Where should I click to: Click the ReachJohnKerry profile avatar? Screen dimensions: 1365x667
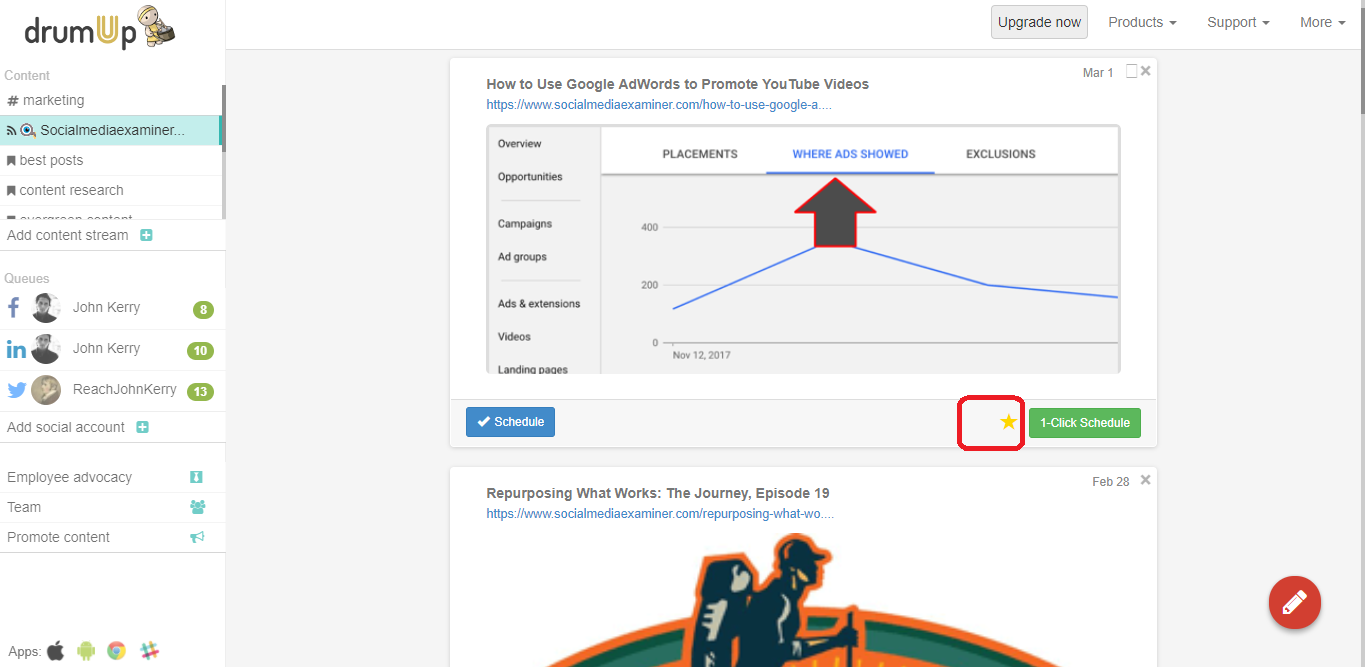46,390
